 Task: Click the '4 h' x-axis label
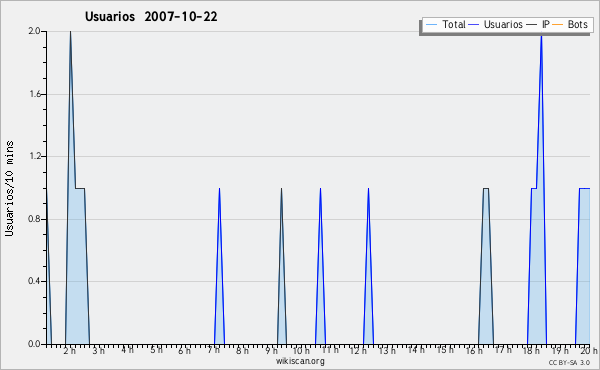(127, 350)
